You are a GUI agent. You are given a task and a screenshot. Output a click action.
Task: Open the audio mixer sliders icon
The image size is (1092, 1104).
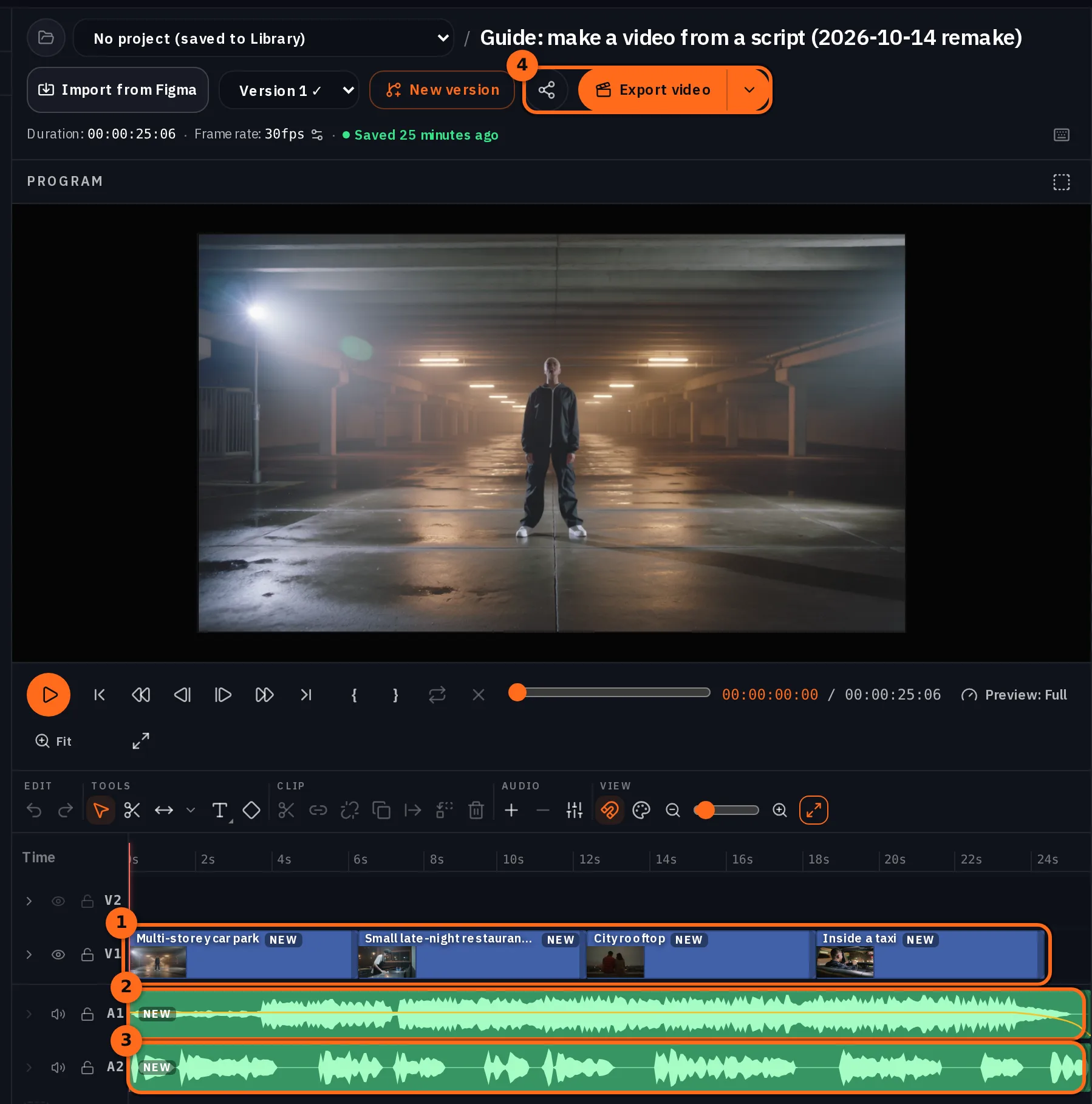click(x=575, y=810)
